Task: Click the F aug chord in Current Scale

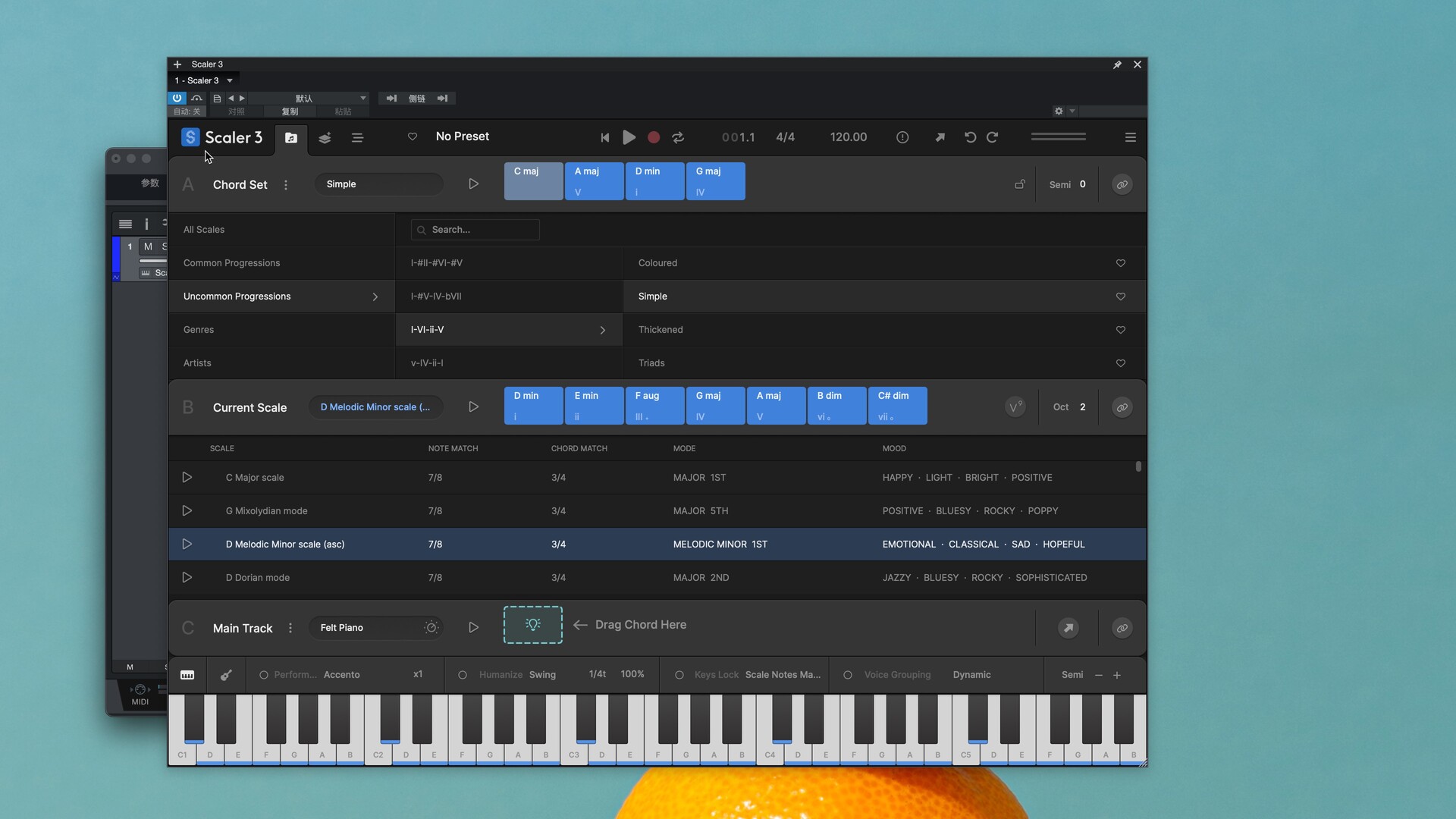Action: click(x=655, y=406)
